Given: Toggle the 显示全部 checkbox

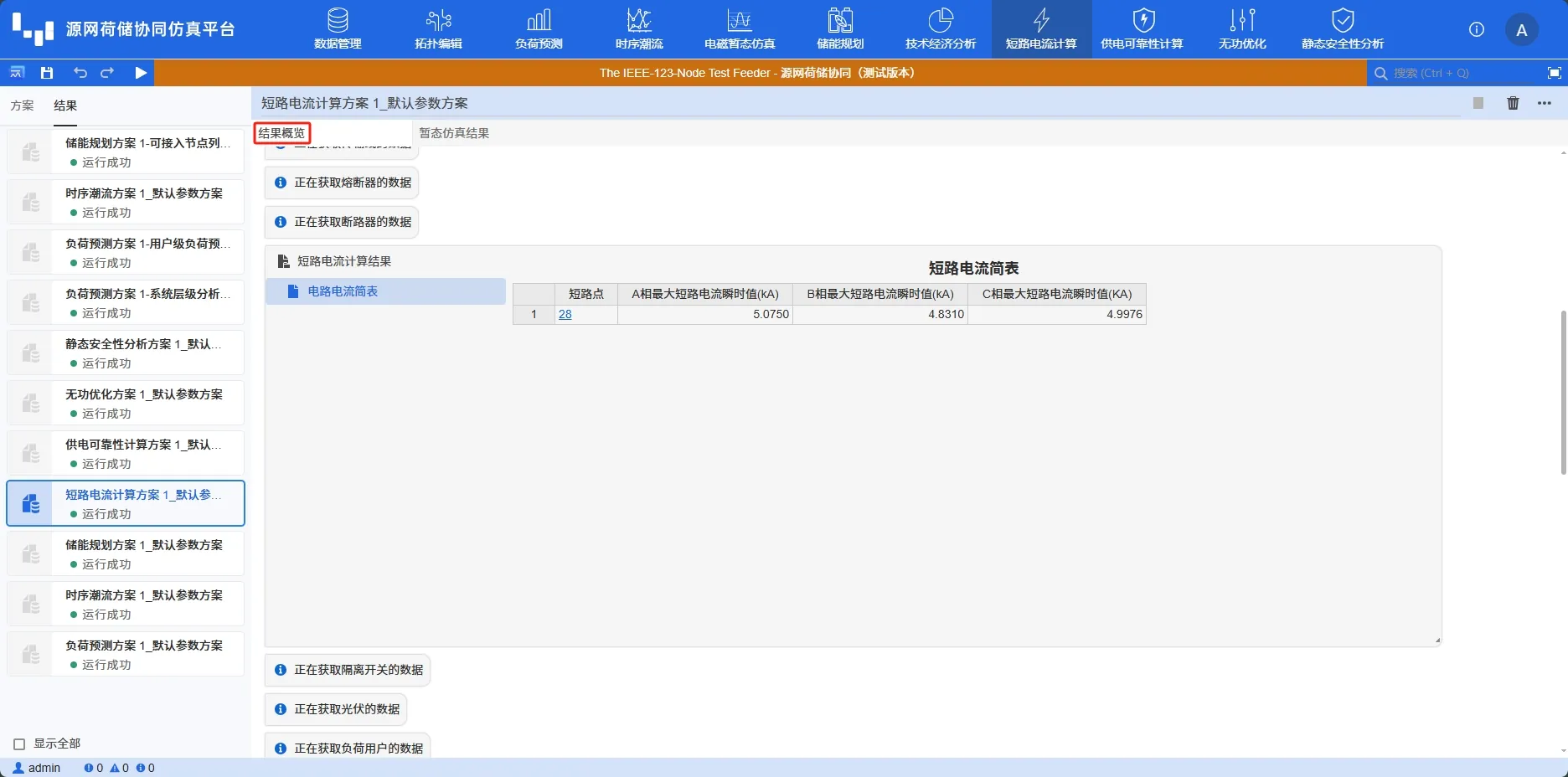Looking at the screenshot, I should tap(19, 744).
